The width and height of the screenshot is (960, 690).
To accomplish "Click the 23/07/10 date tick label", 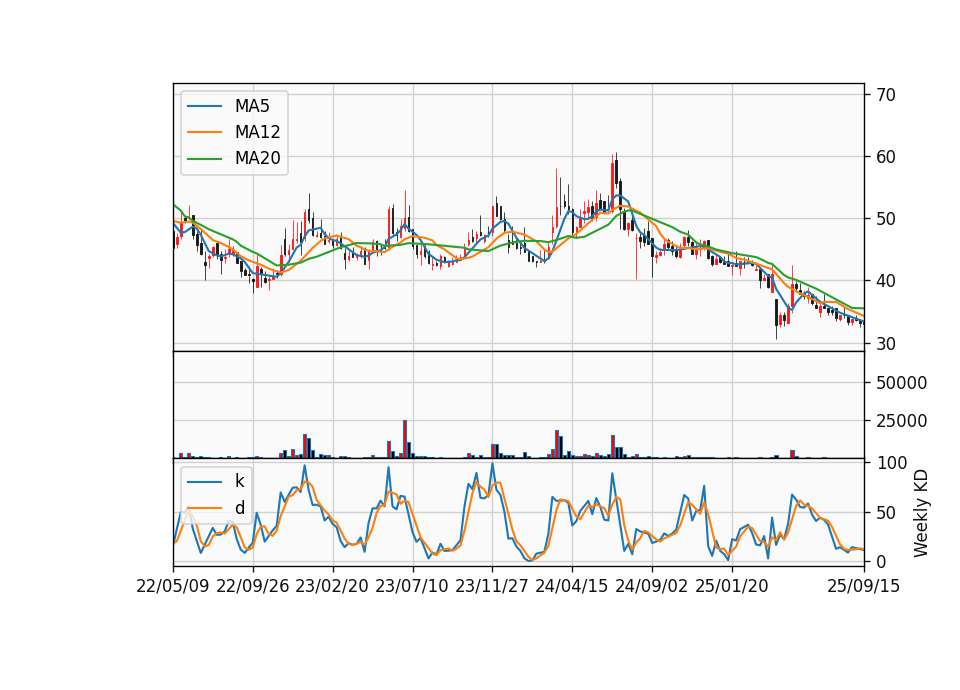I will [x=412, y=586].
